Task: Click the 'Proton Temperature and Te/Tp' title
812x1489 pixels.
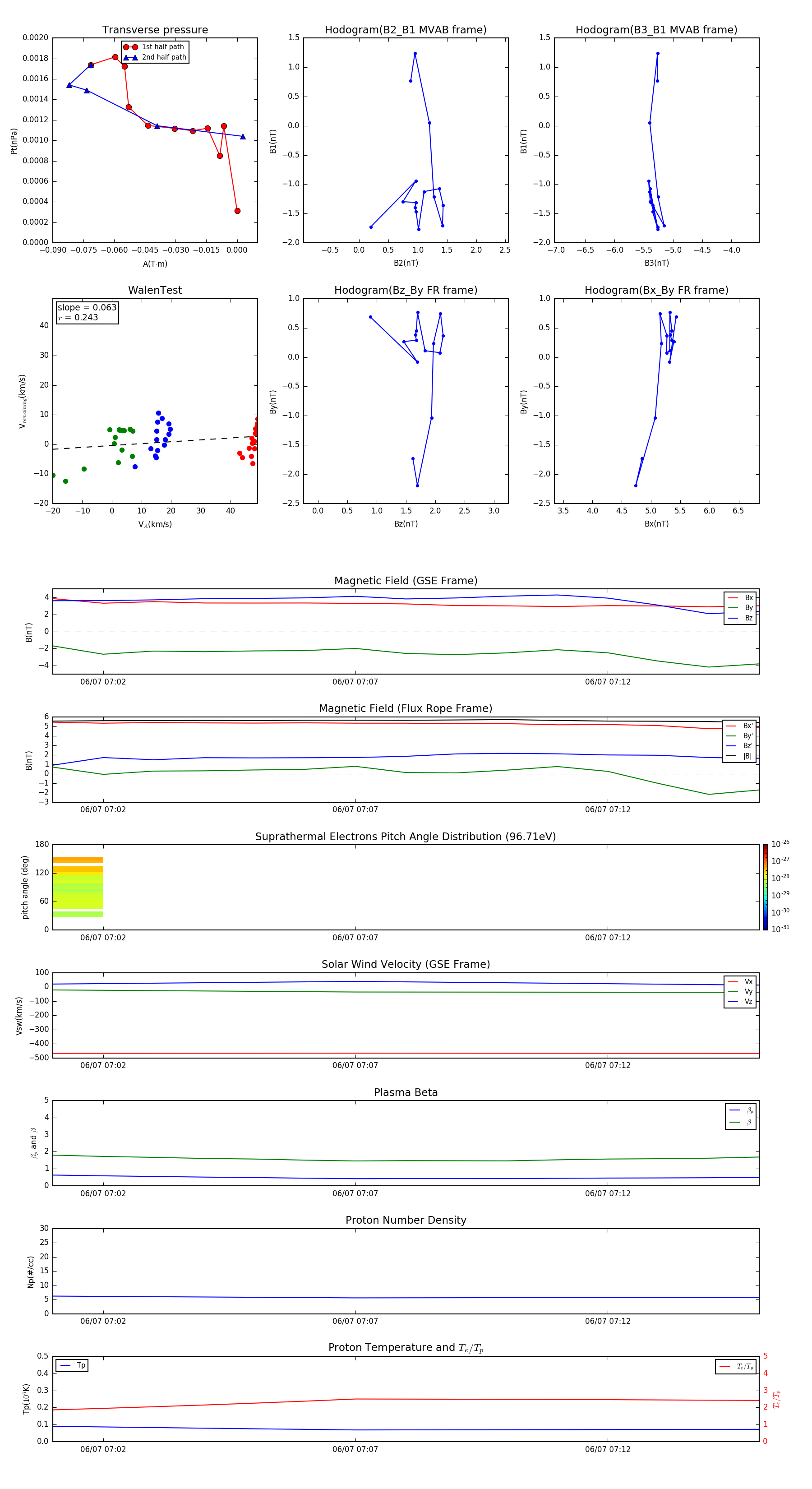Action: (x=406, y=1348)
